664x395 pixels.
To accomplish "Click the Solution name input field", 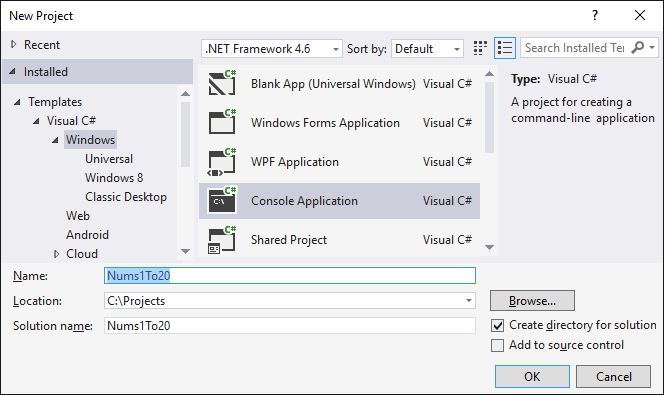I will pyautogui.click(x=290, y=326).
